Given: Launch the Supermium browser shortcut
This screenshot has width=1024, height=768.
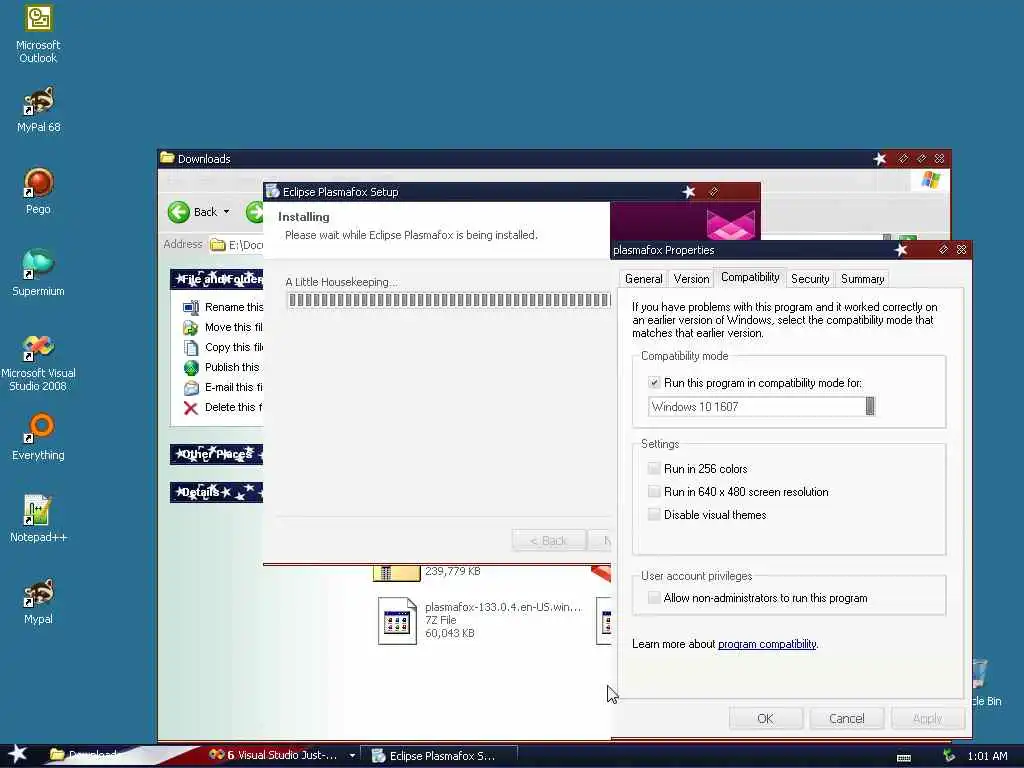Looking at the screenshot, I should (38, 273).
